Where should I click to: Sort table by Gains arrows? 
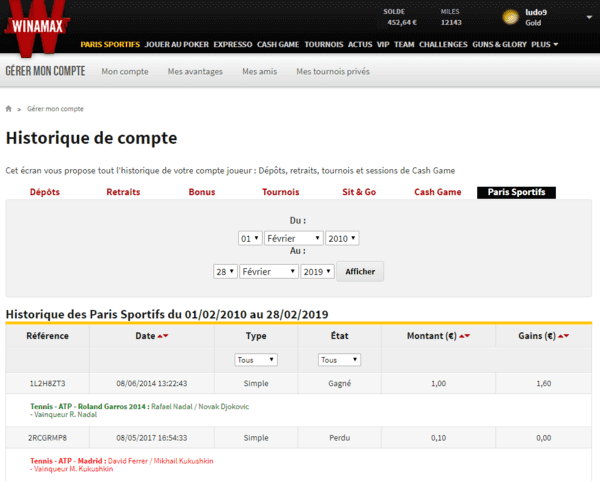click(x=564, y=336)
